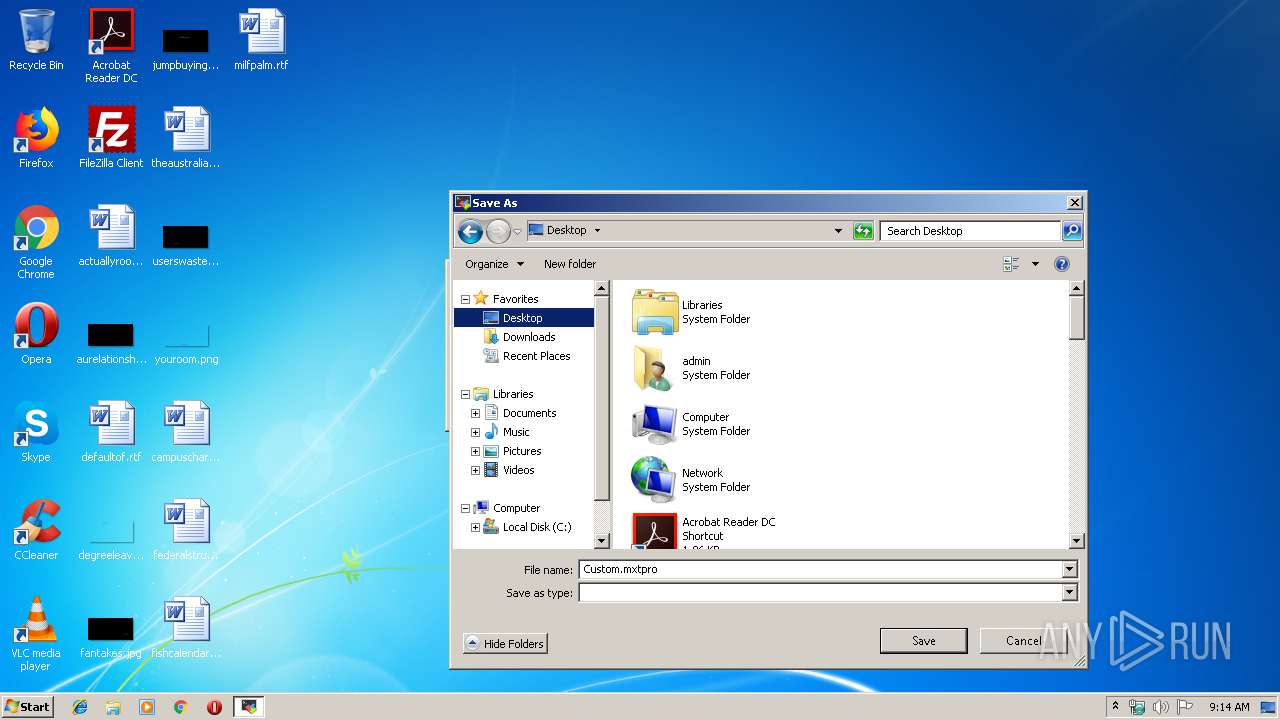Open Desktop breadcrumb arrow in address bar
This screenshot has height=720, width=1280.
coord(597,231)
